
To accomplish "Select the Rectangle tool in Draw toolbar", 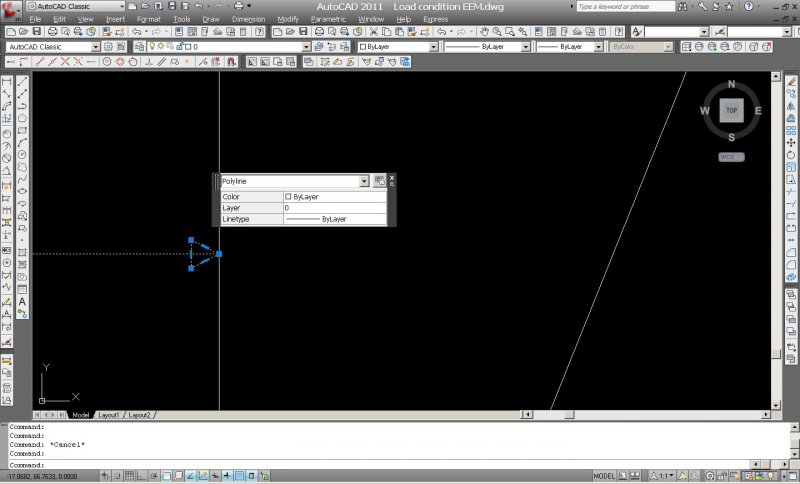I will click(22, 131).
